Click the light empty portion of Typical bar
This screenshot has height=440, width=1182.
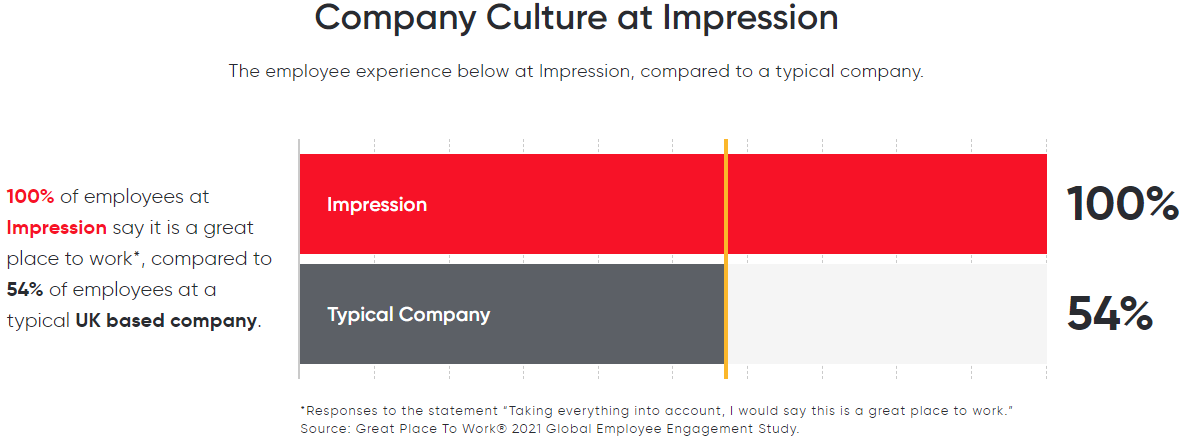coord(887,314)
